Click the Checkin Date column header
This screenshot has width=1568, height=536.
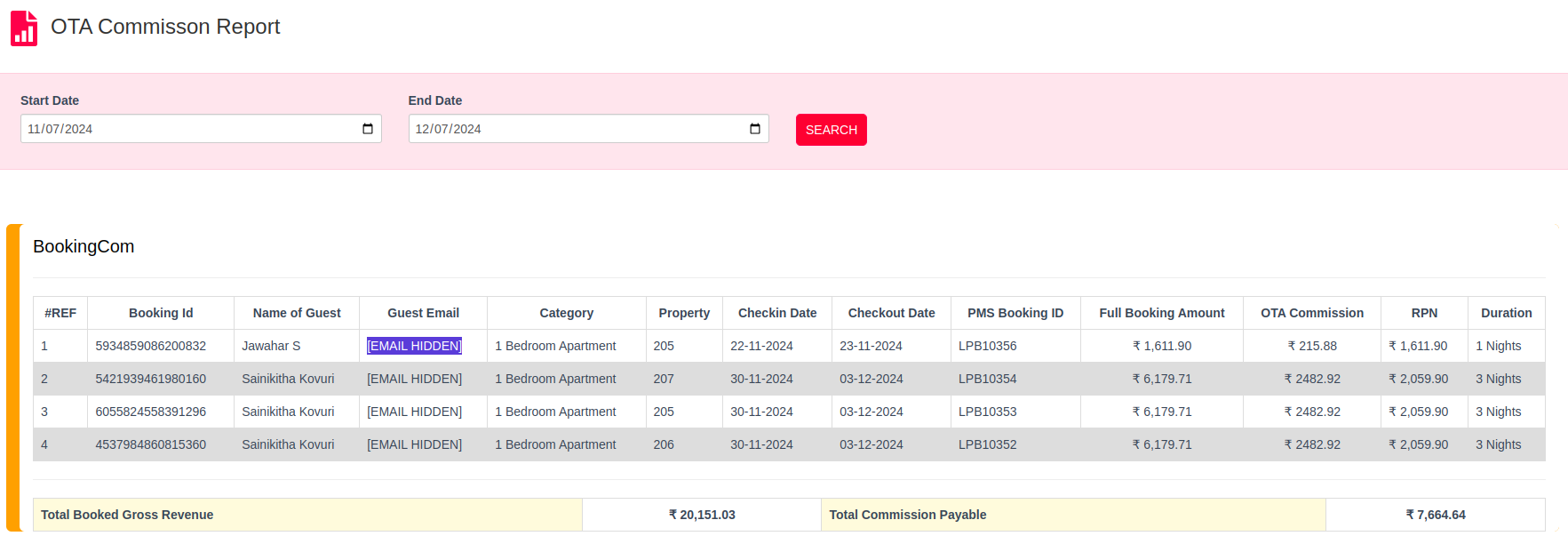tap(777, 313)
